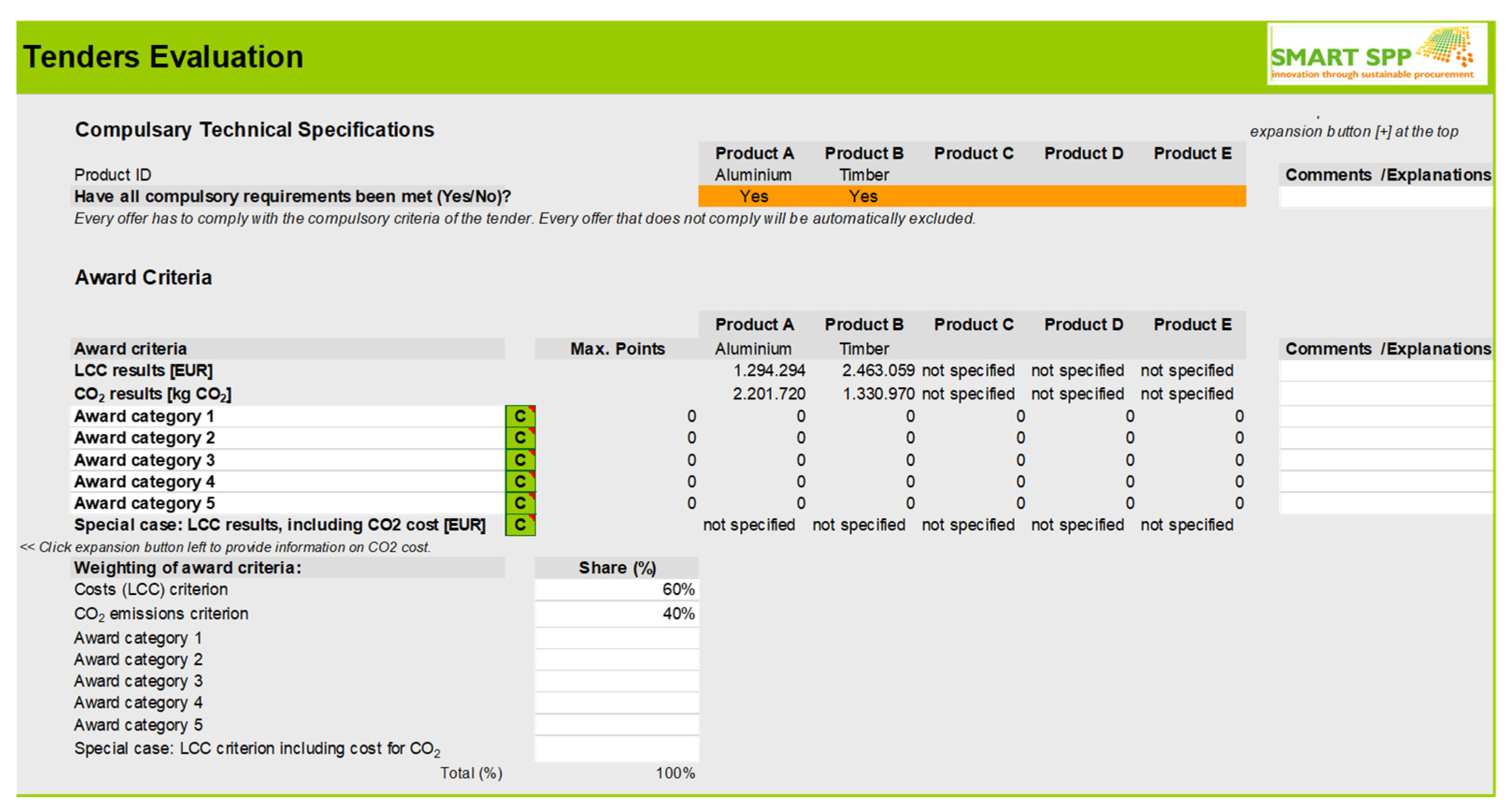This screenshot has width=1509, height=812.
Task: Select Product A Aluminium ID cell
Action: 753,175
